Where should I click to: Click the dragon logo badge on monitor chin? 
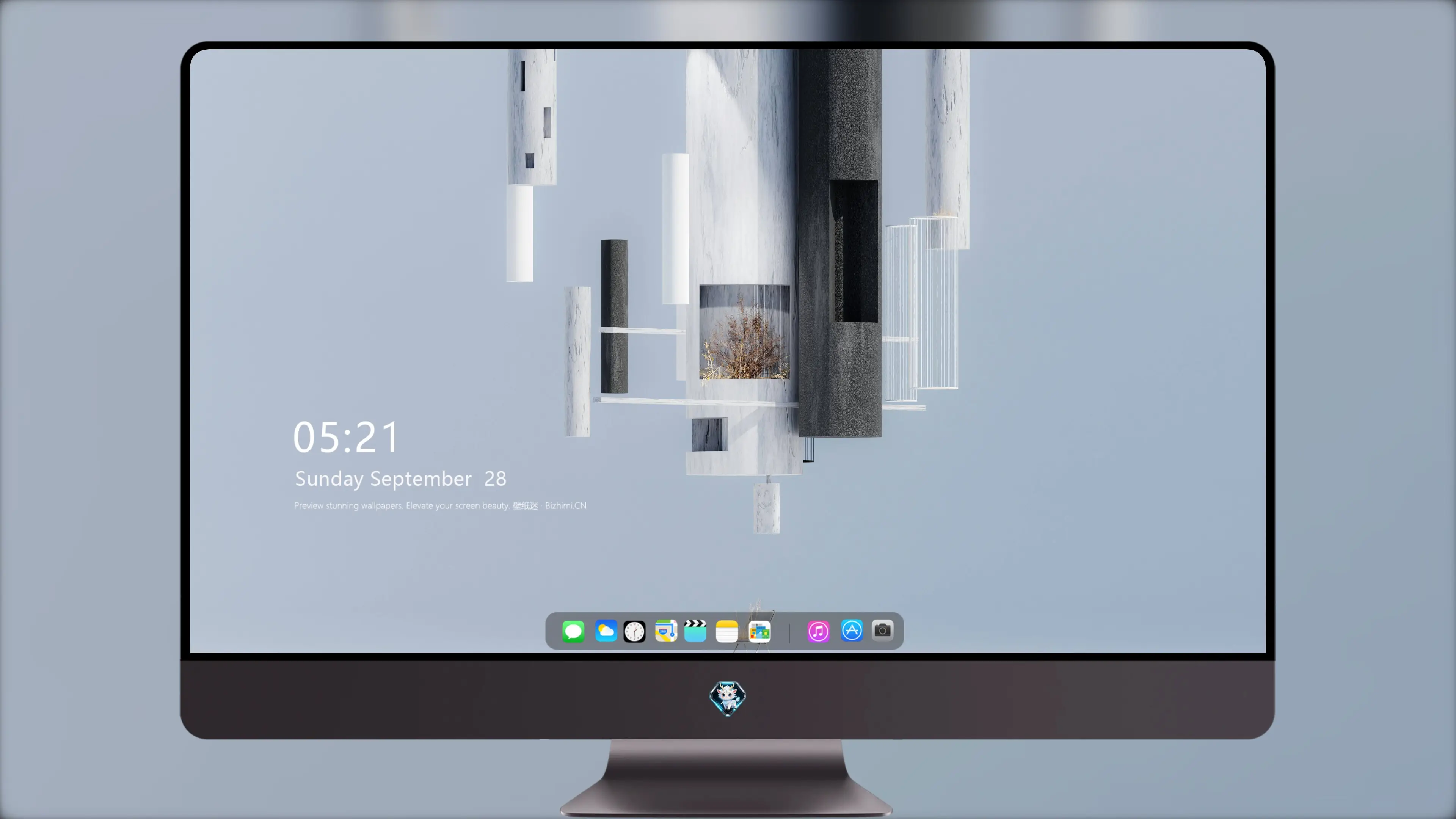coord(728,698)
